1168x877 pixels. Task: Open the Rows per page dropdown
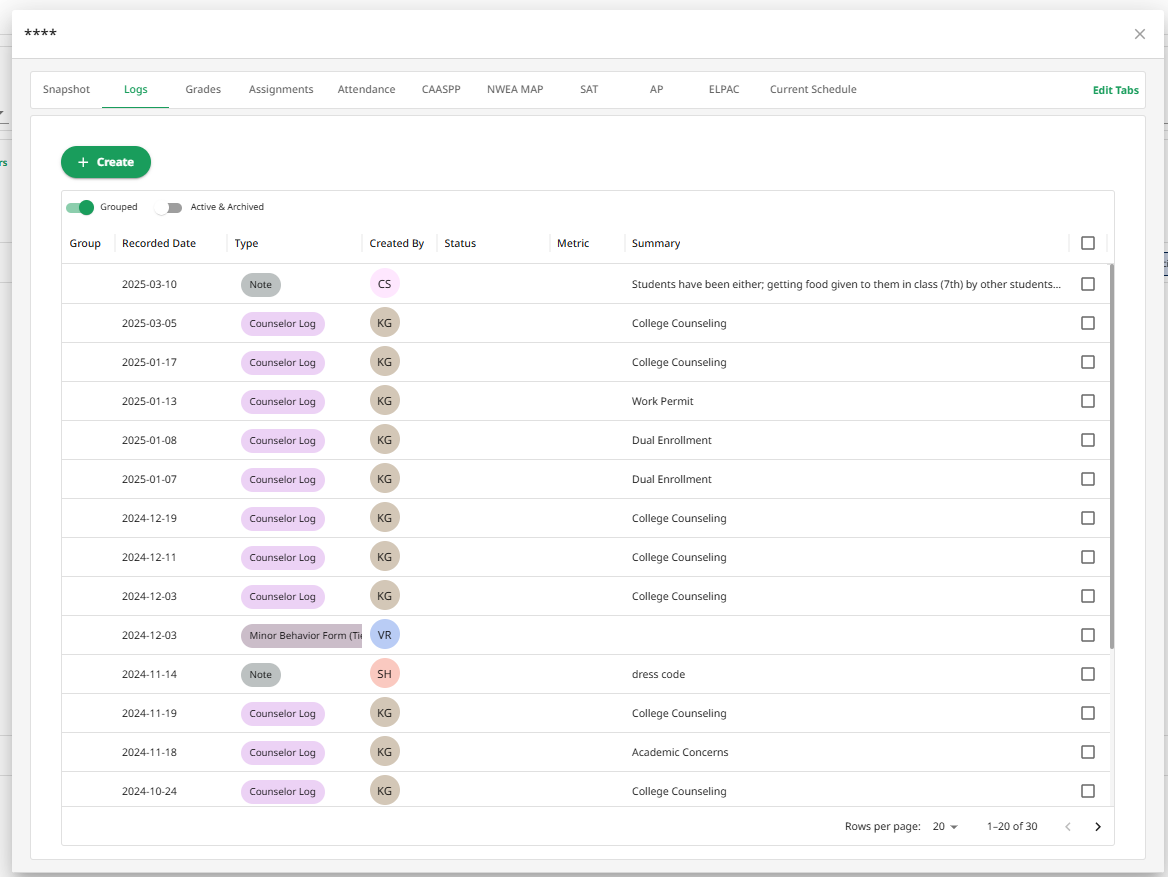click(x=945, y=826)
